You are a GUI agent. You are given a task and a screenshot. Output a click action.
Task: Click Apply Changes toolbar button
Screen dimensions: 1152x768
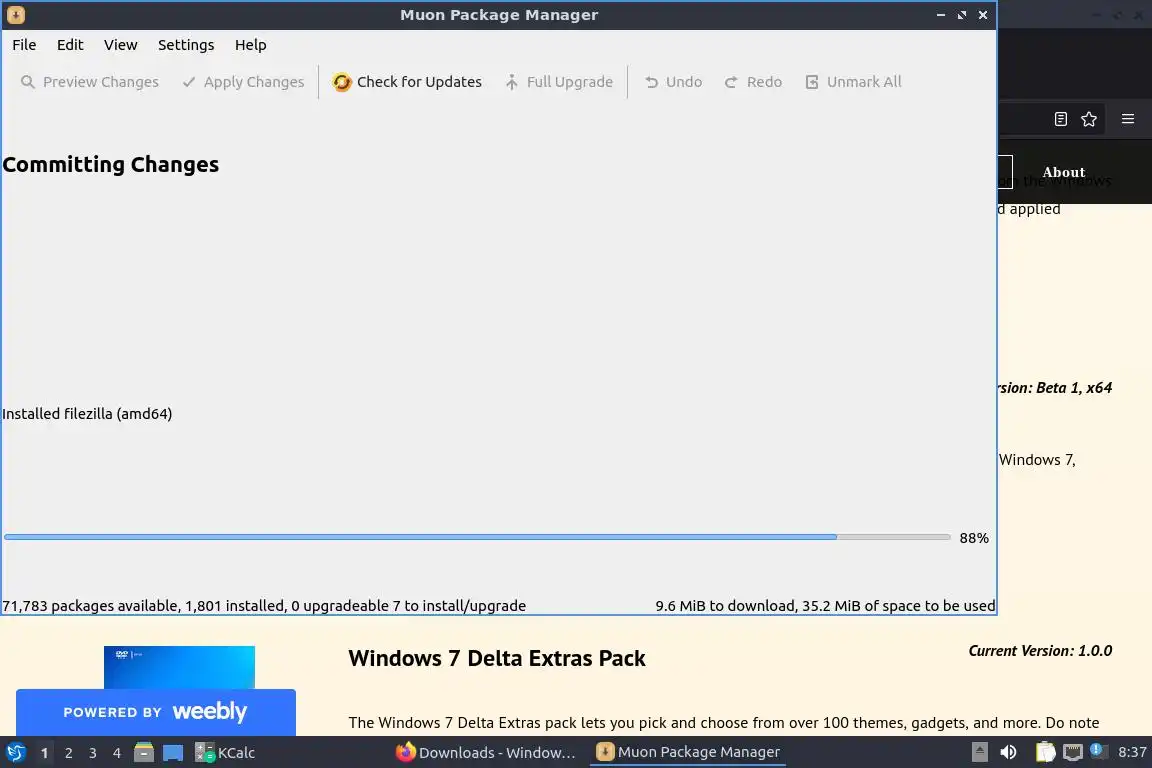click(x=243, y=82)
